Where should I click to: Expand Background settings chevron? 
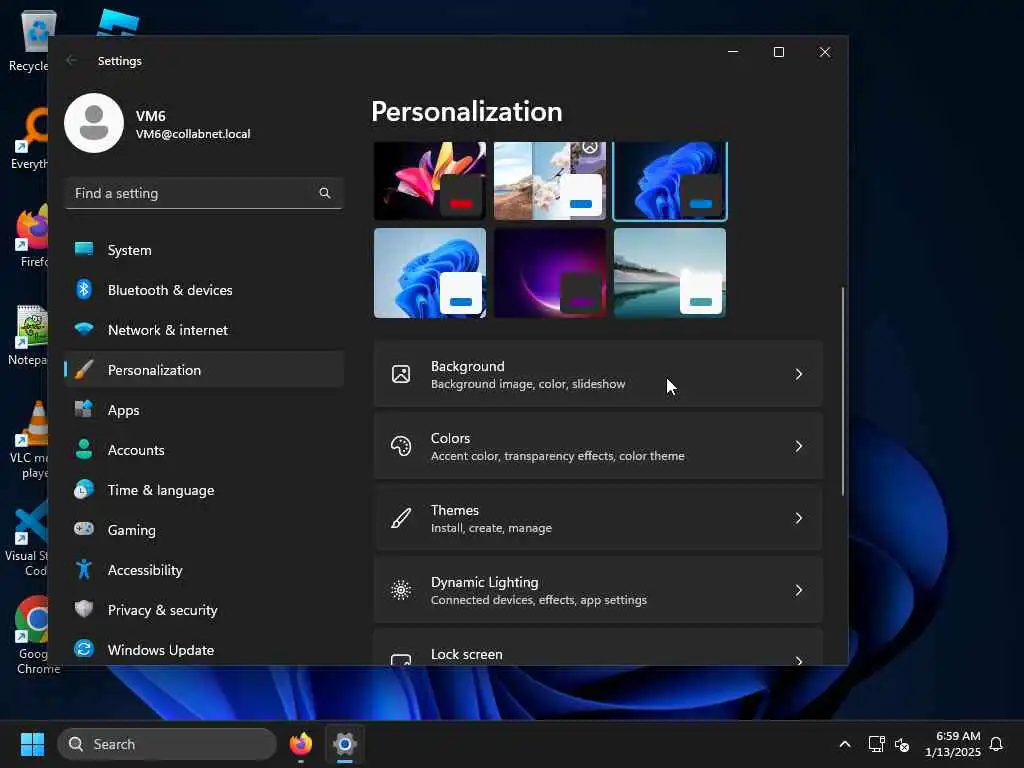point(798,374)
